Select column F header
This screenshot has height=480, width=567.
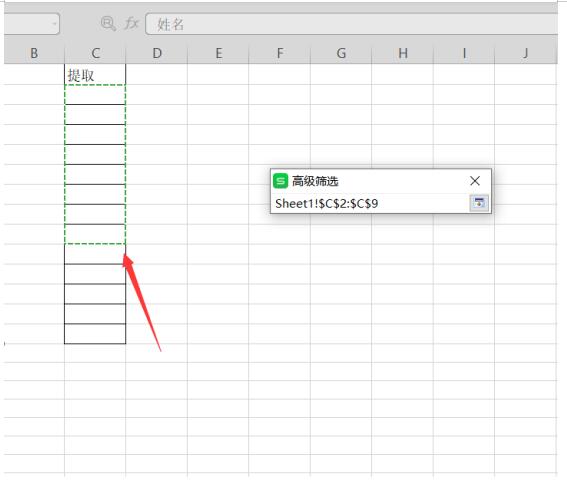tap(280, 53)
